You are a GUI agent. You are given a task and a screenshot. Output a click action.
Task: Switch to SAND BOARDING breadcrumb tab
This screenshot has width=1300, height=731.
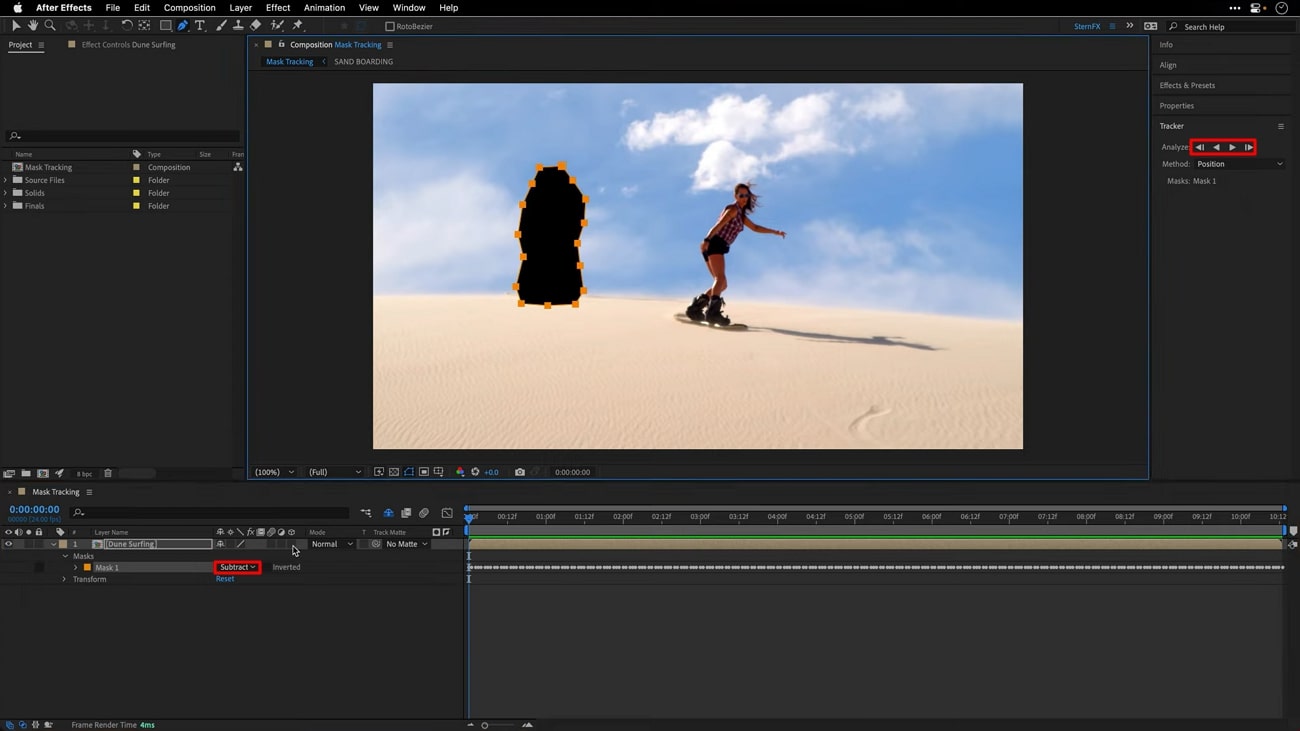click(363, 62)
